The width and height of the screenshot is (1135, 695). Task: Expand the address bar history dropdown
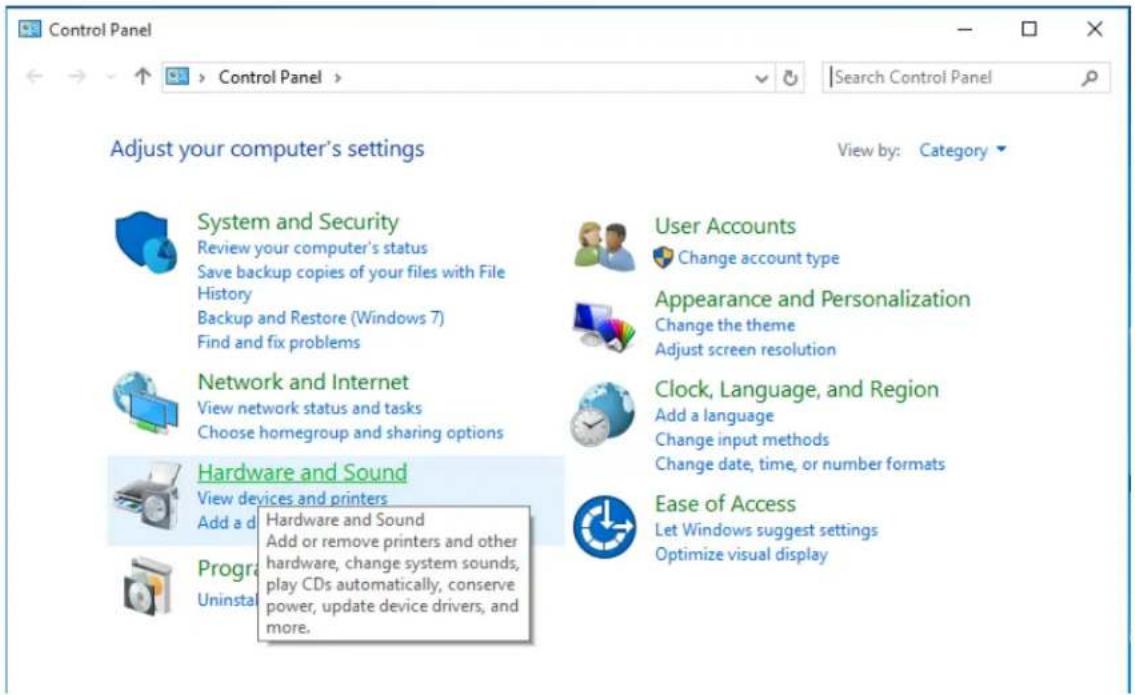pyautogui.click(x=761, y=78)
